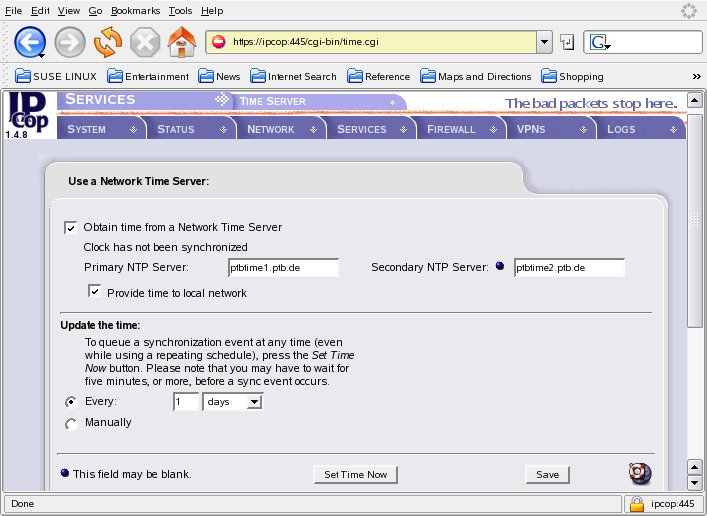Click the Forward navigation arrow icon
The width and height of the screenshot is (707, 516).
(69, 42)
